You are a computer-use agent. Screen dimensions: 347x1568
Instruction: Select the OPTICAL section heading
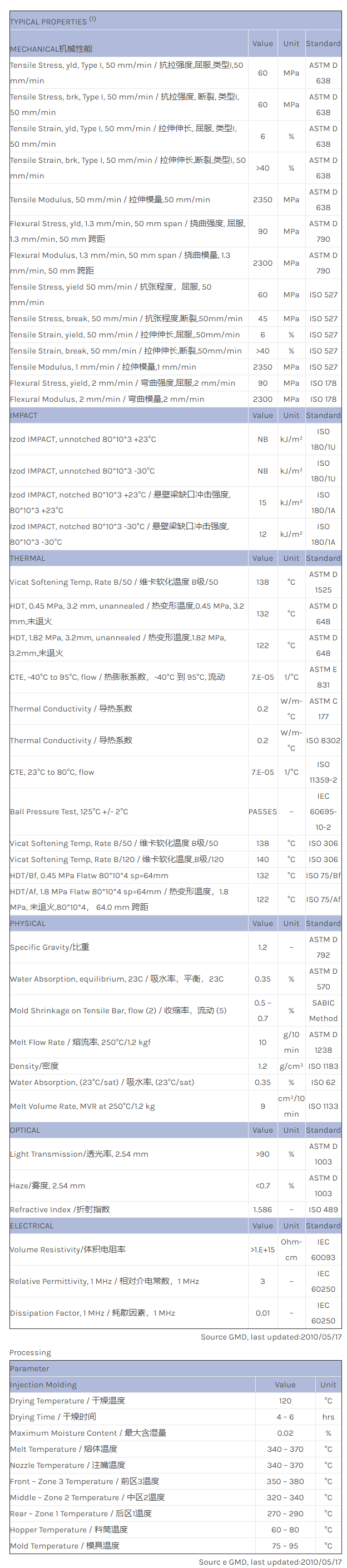25,1131
